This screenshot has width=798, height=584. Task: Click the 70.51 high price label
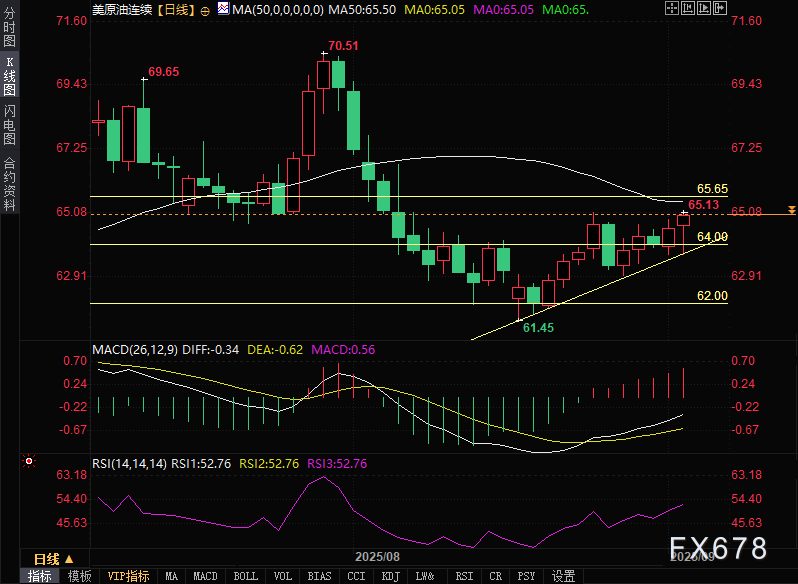pyautogui.click(x=343, y=46)
